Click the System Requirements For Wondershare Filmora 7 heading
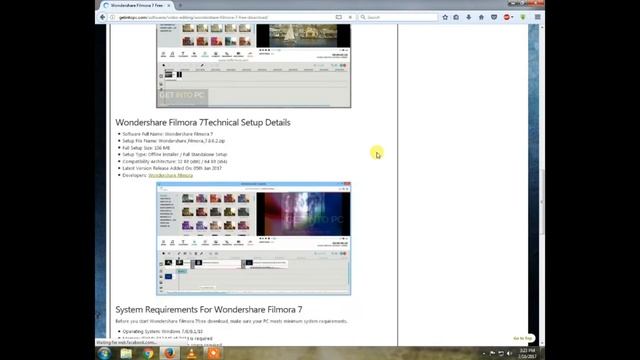The image size is (640, 360). click(x=209, y=310)
